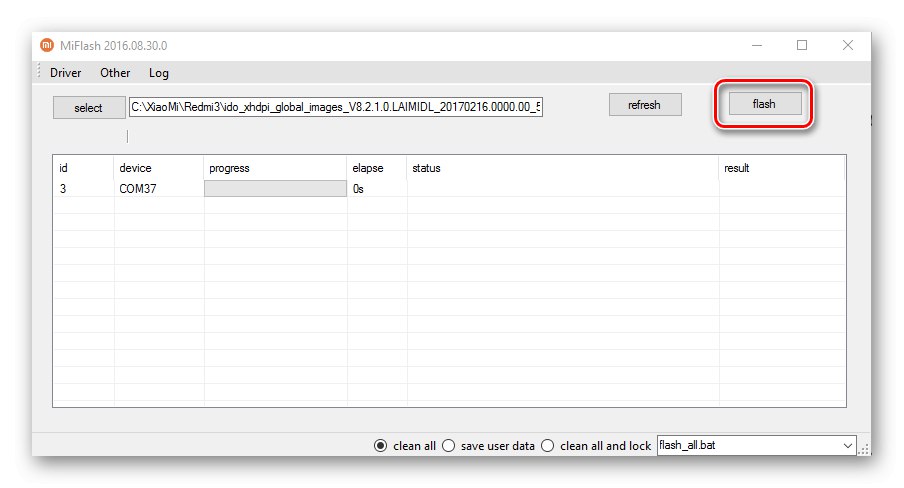Click the result column header

pos(782,168)
